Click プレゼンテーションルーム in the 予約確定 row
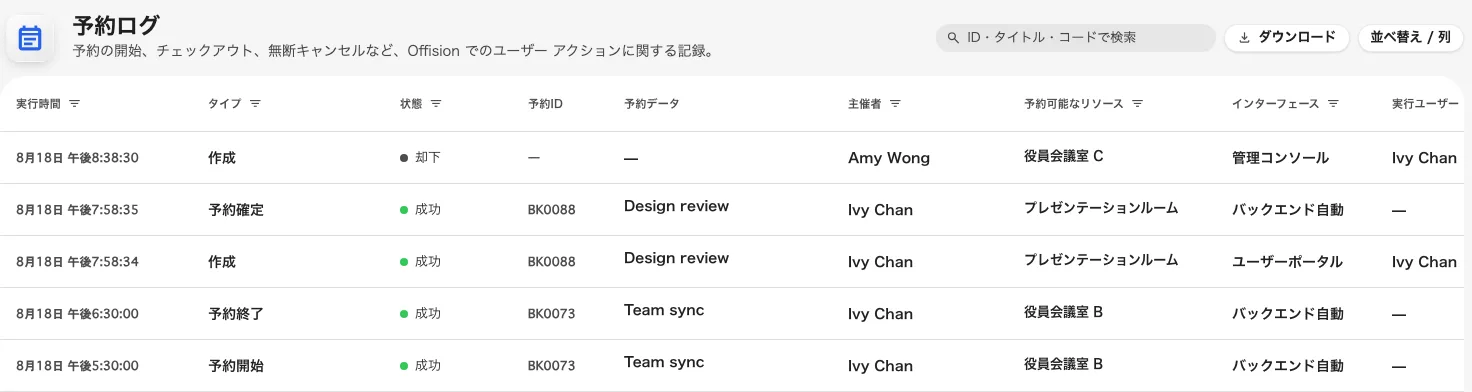This screenshot has height=392, width=1472. coord(1101,208)
